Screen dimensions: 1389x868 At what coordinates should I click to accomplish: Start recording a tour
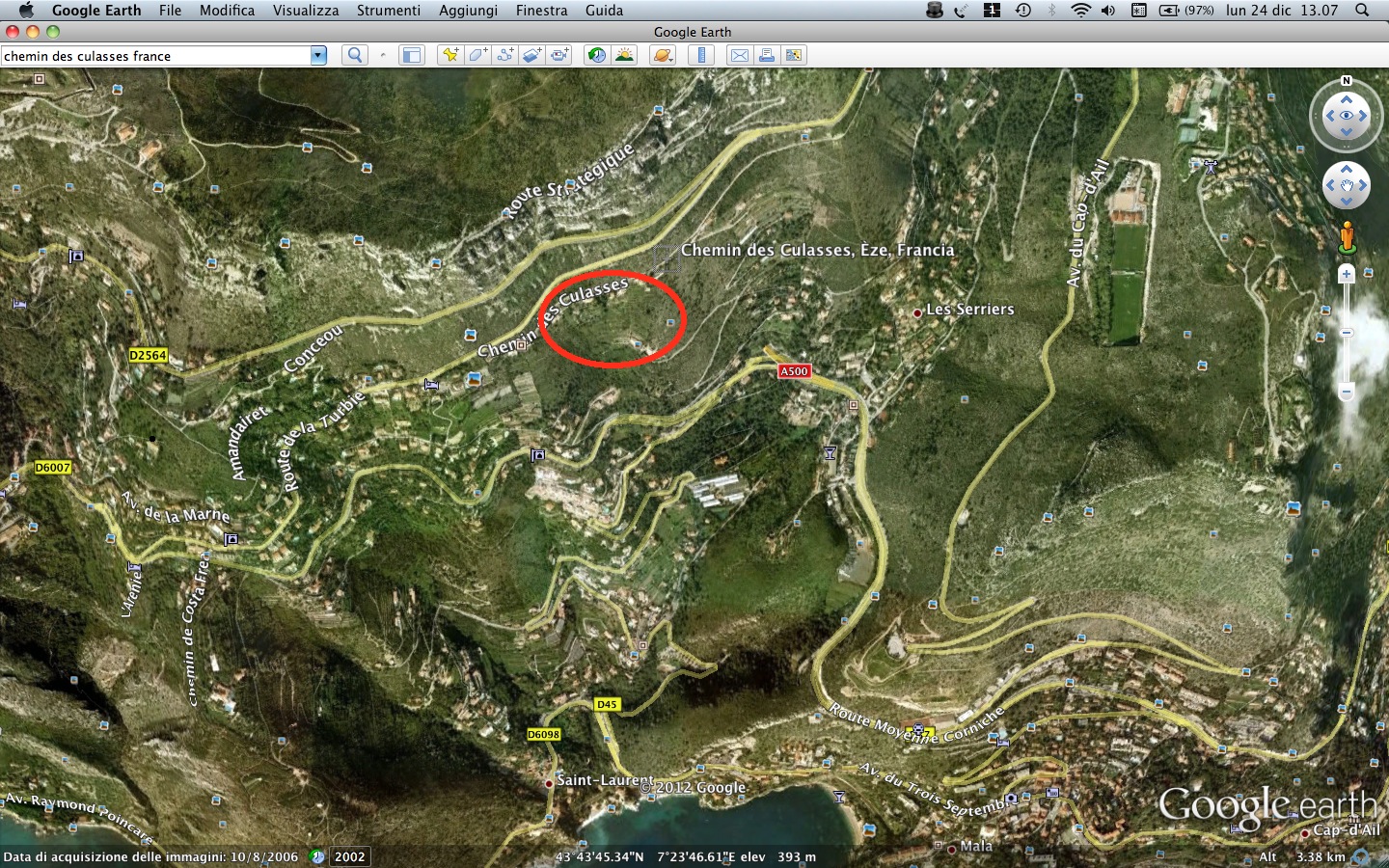(x=559, y=55)
